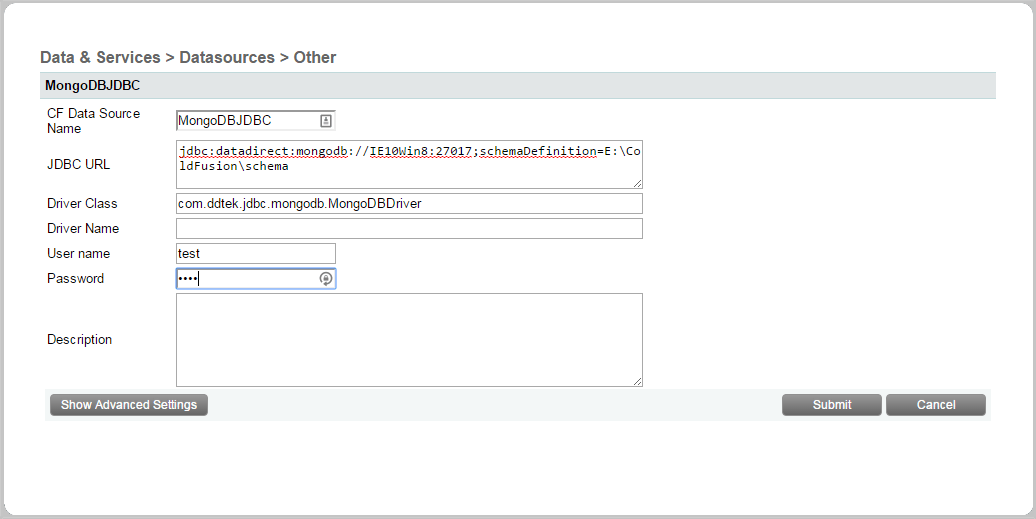Focus the User name field containing test
Image resolution: width=1036 pixels, height=519 pixels.
pos(256,254)
